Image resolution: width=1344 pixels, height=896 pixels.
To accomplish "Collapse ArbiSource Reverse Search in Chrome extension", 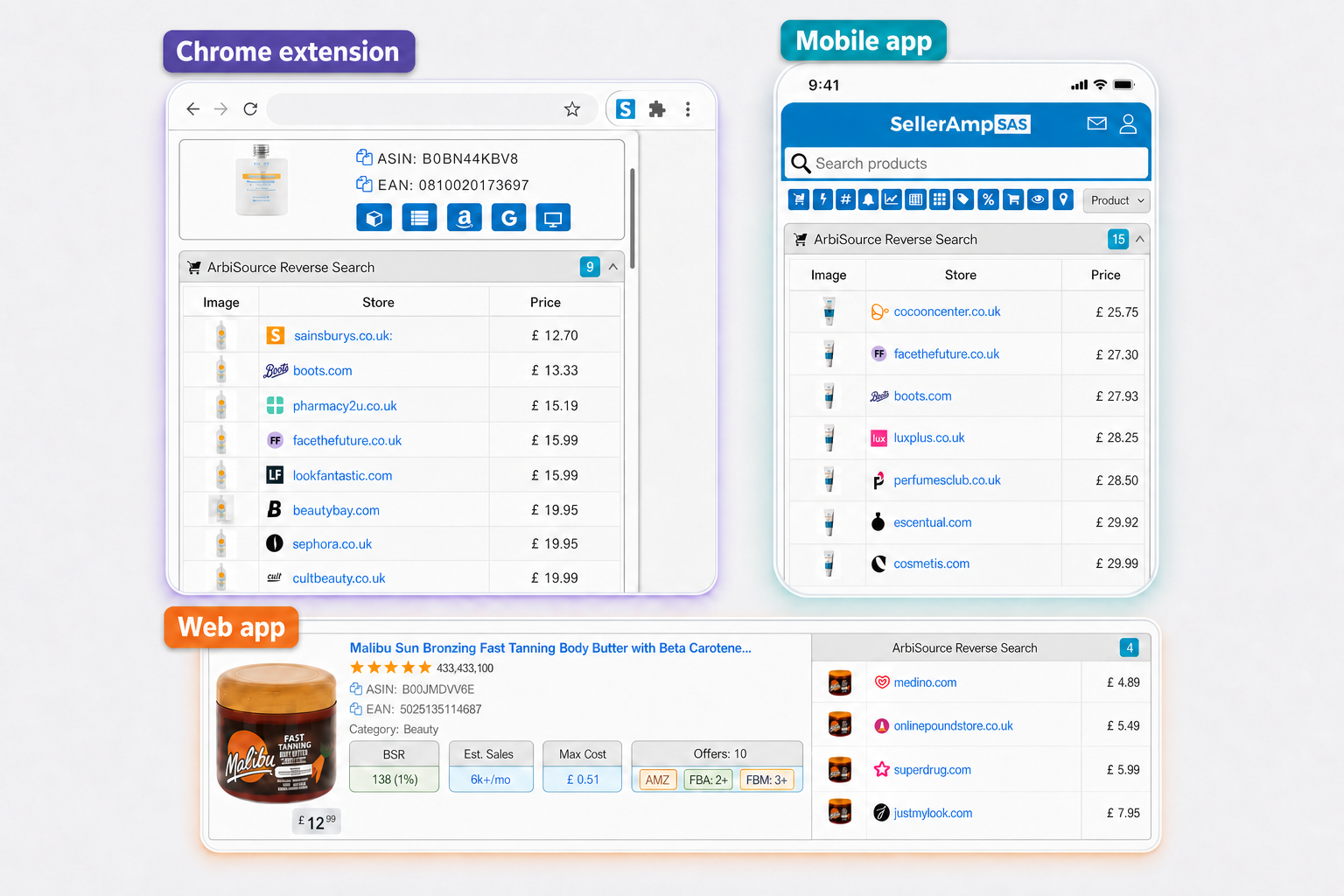I will coord(613,267).
